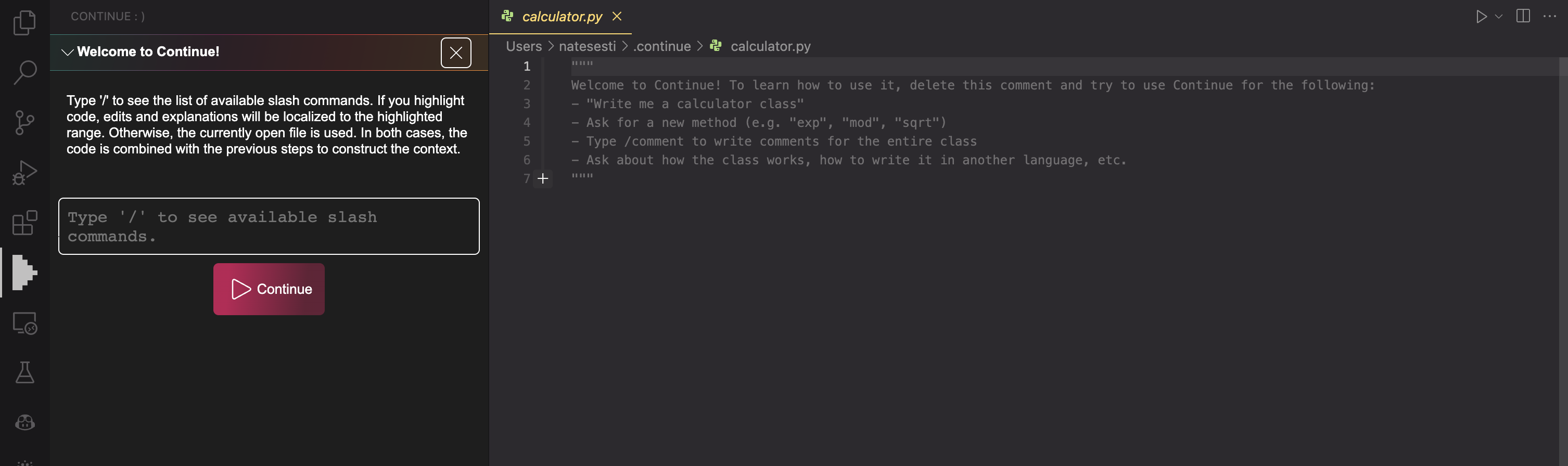Open more editor actions with ellipsis

click(x=1551, y=17)
